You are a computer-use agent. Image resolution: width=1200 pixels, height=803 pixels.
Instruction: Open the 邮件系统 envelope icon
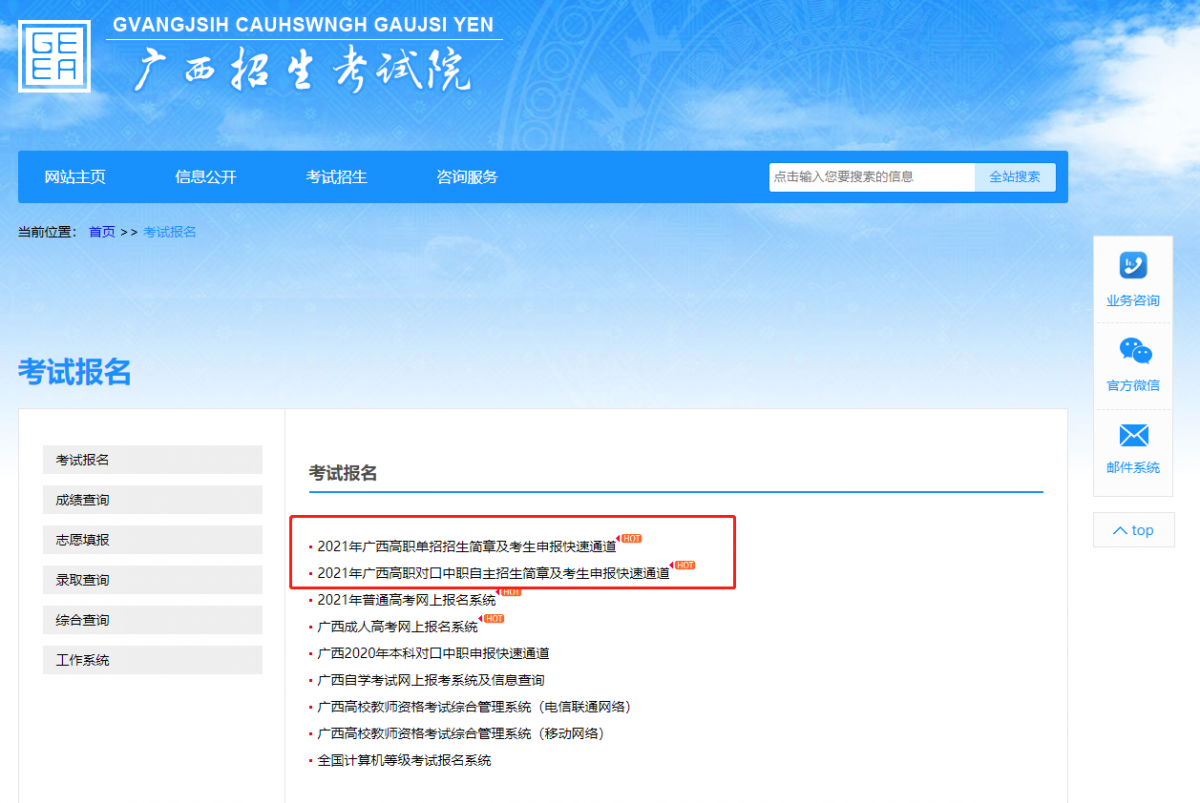coord(1133,435)
